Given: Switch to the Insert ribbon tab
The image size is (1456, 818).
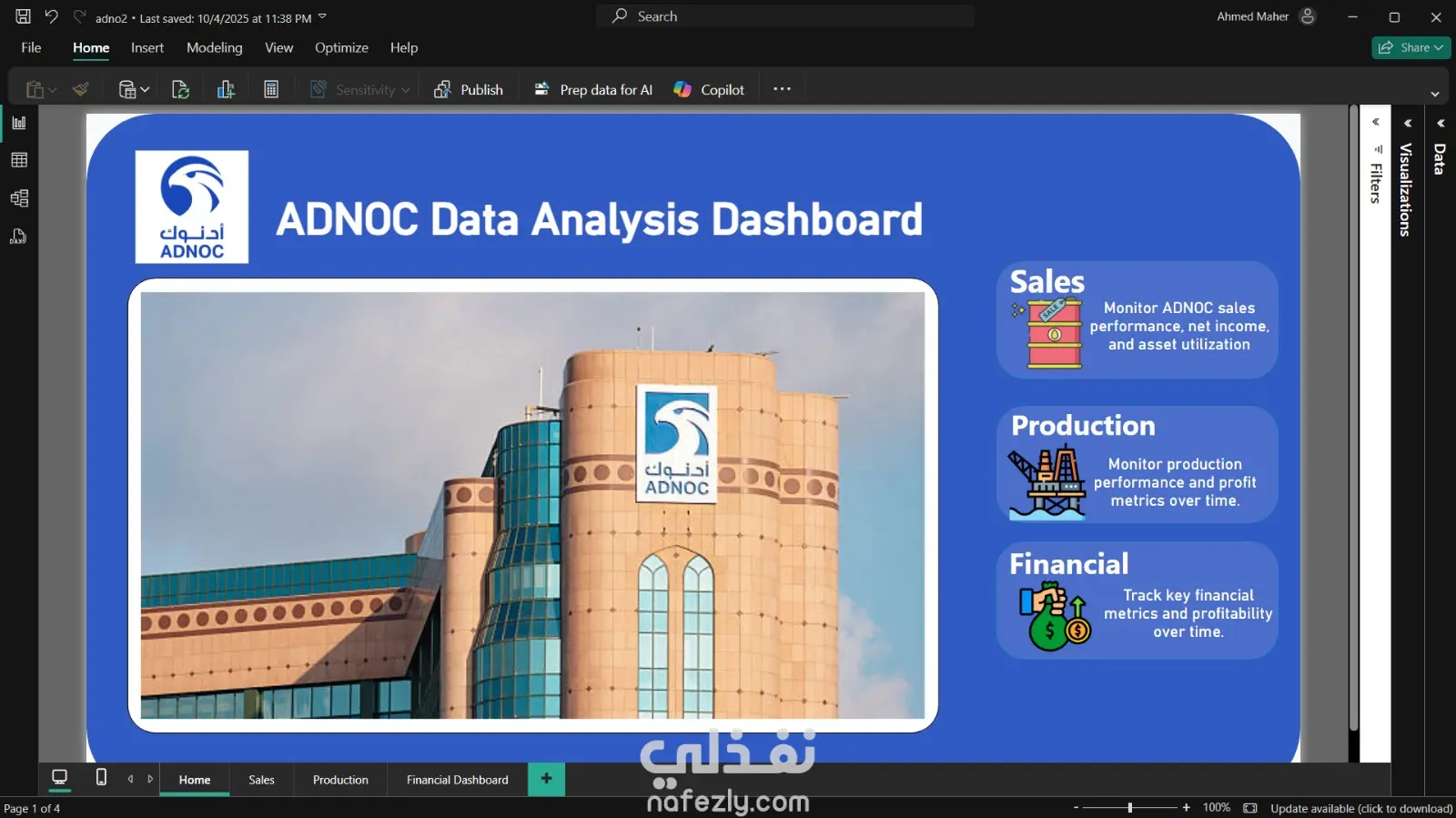Looking at the screenshot, I should 147,48.
